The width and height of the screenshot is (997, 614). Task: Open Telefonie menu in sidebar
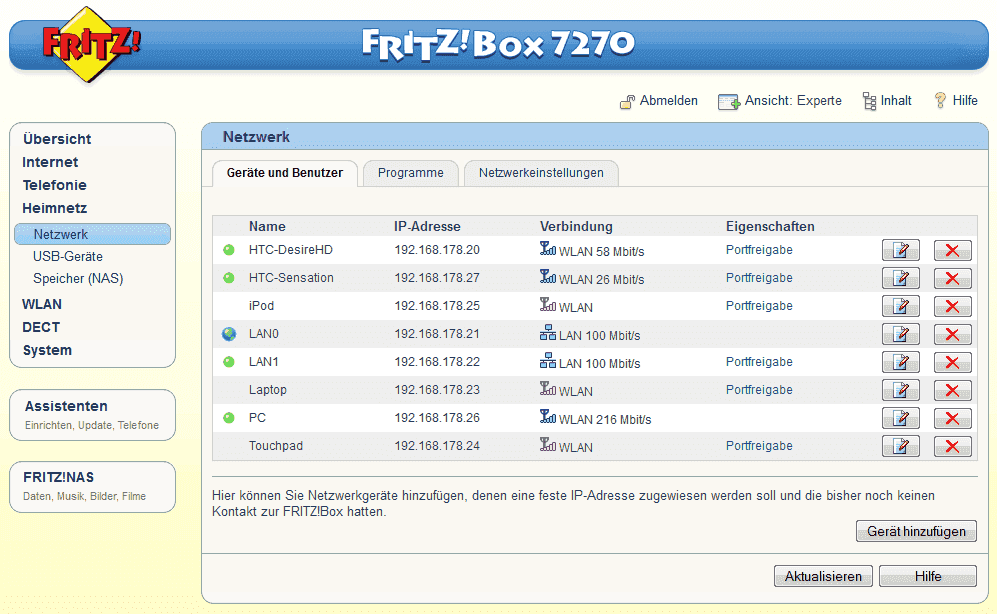pos(55,185)
